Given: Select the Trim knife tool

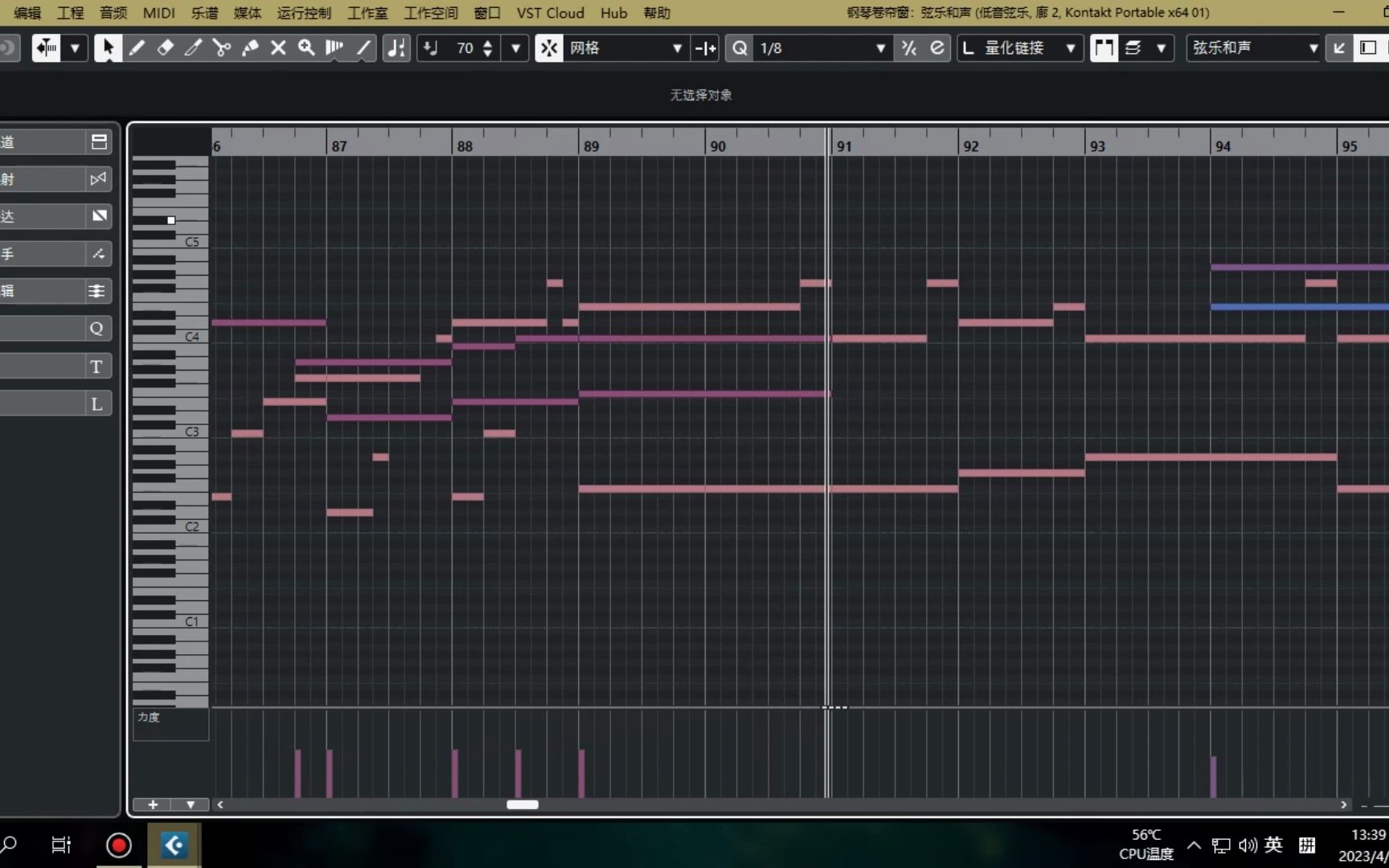Looking at the screenshot, I should pyautogui.click(x=193, y=48).
